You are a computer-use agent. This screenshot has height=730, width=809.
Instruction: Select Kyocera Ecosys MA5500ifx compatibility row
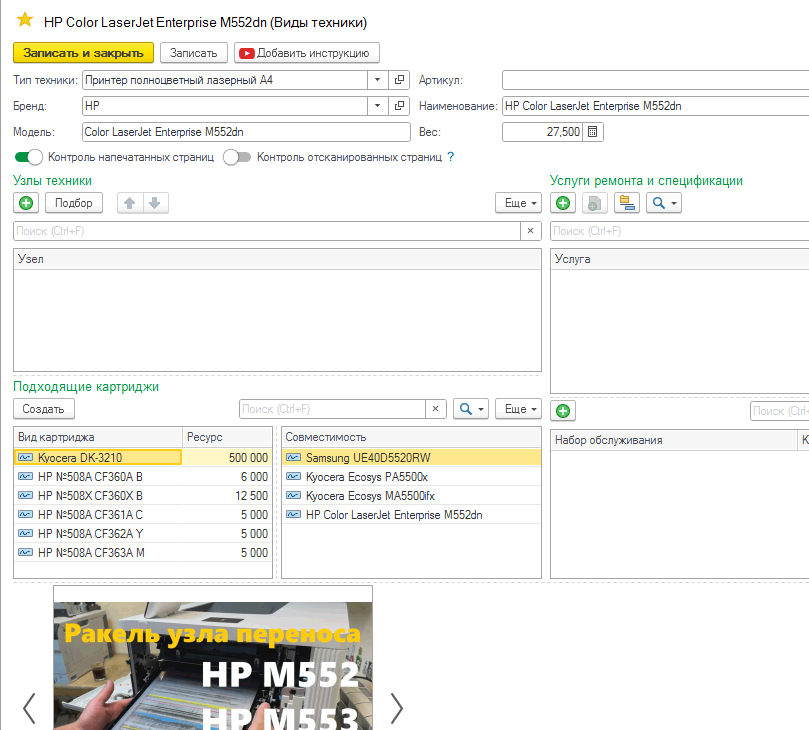pos(411,496)
